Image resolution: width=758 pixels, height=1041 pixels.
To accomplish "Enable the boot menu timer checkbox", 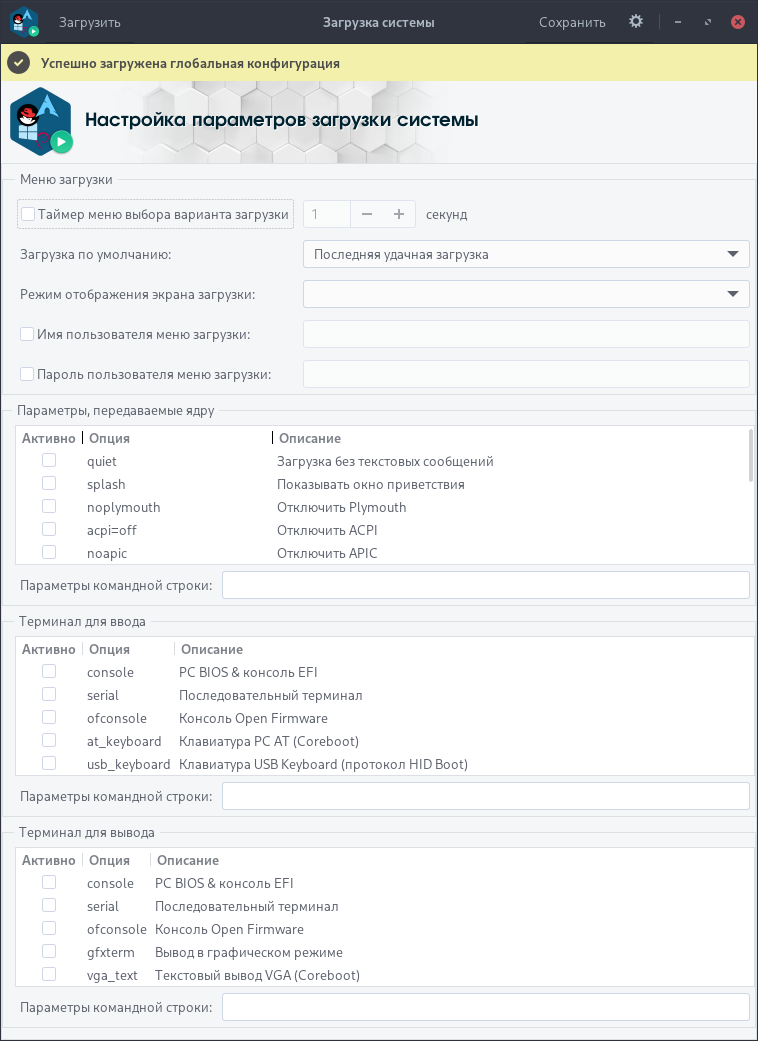I will [28, 214].
